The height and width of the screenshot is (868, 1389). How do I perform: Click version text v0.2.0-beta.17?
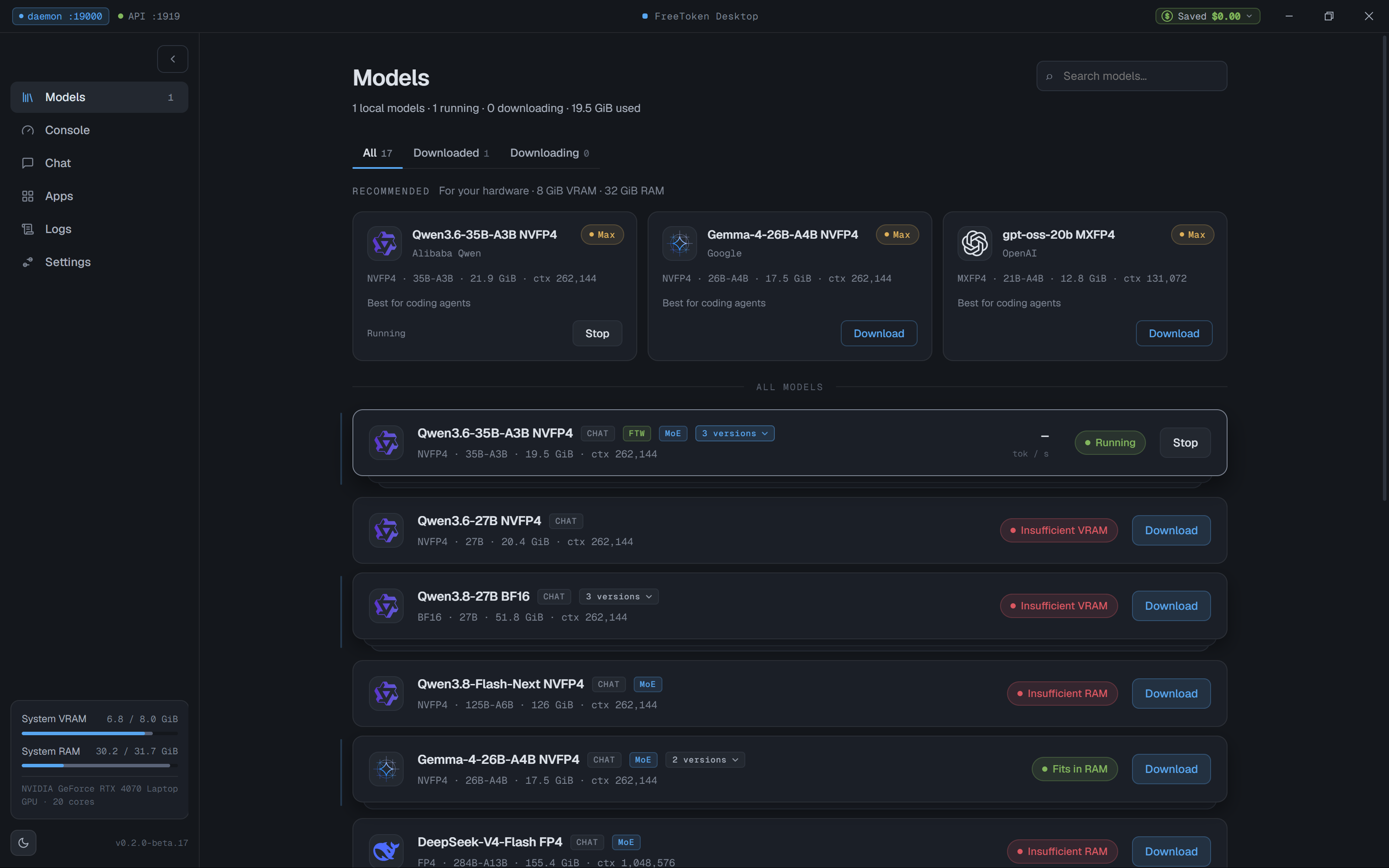pos(151,843)
